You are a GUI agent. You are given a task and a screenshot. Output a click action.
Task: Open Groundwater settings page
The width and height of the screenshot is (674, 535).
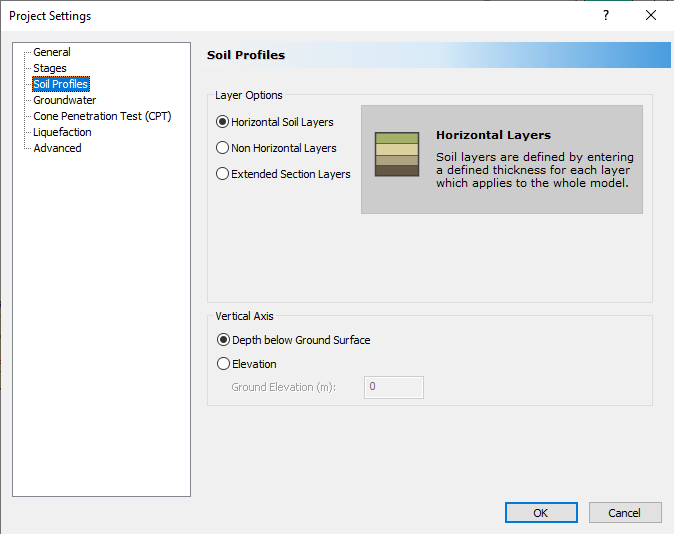tap(65, 100)
